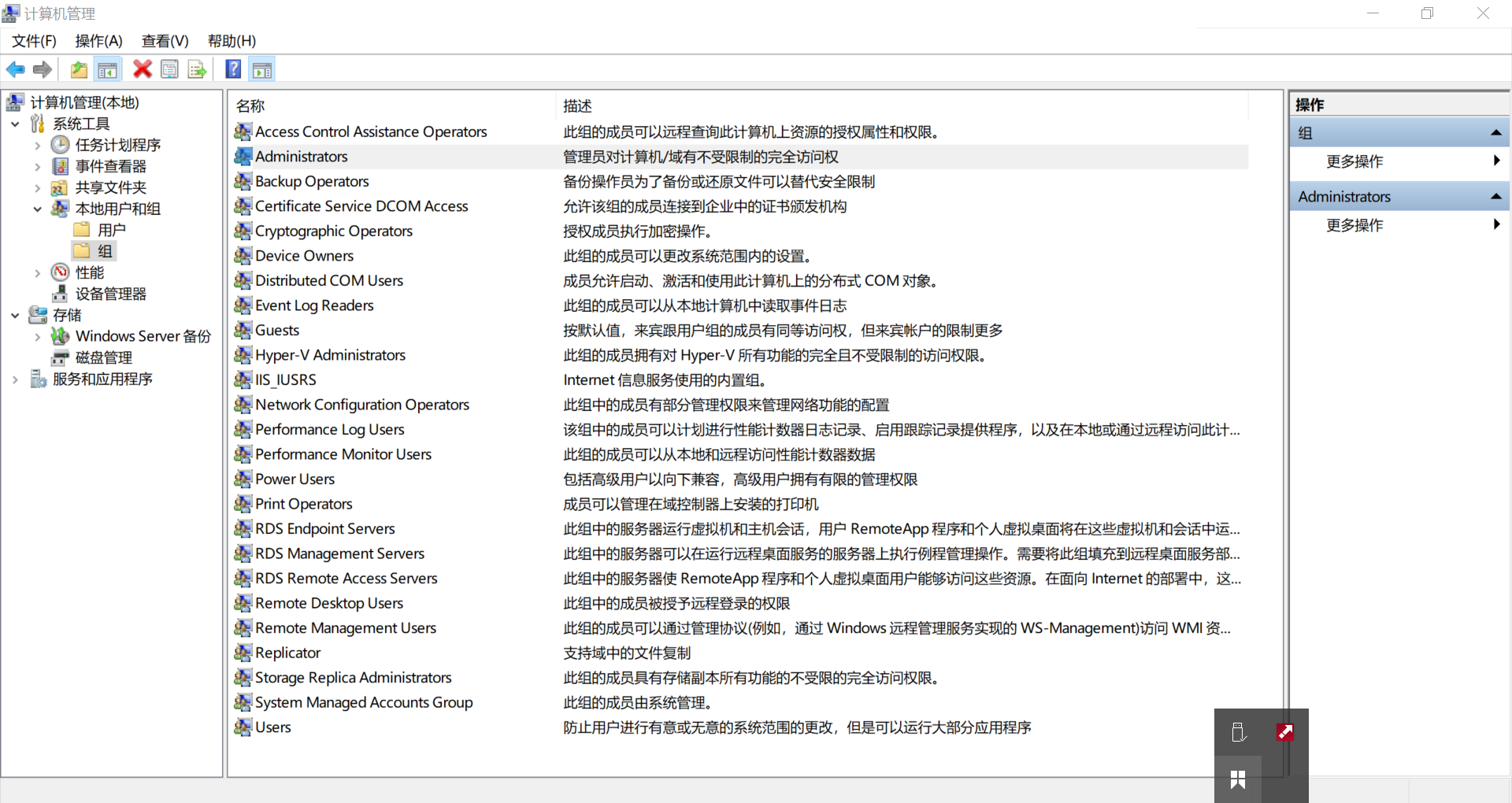Open the 操作(A) menu
This screenshot has width=1512, height=803.
[x=98, y=41]
